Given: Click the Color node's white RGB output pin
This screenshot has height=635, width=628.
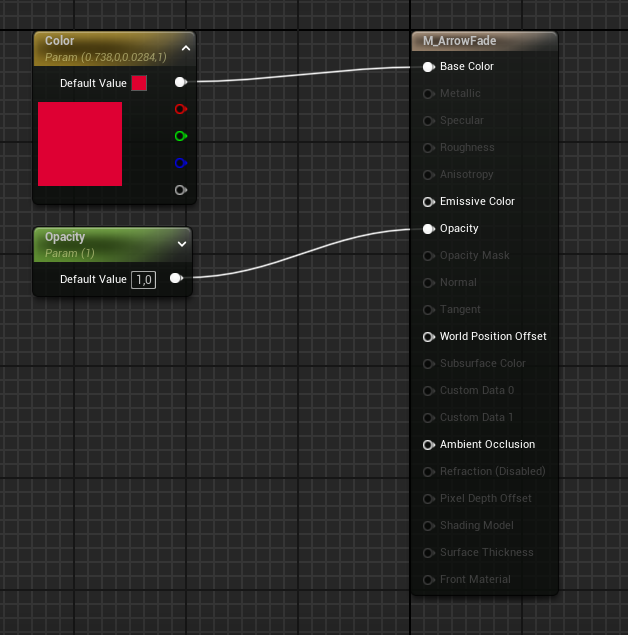Looking at the screenshot, I should click(180, 82).
